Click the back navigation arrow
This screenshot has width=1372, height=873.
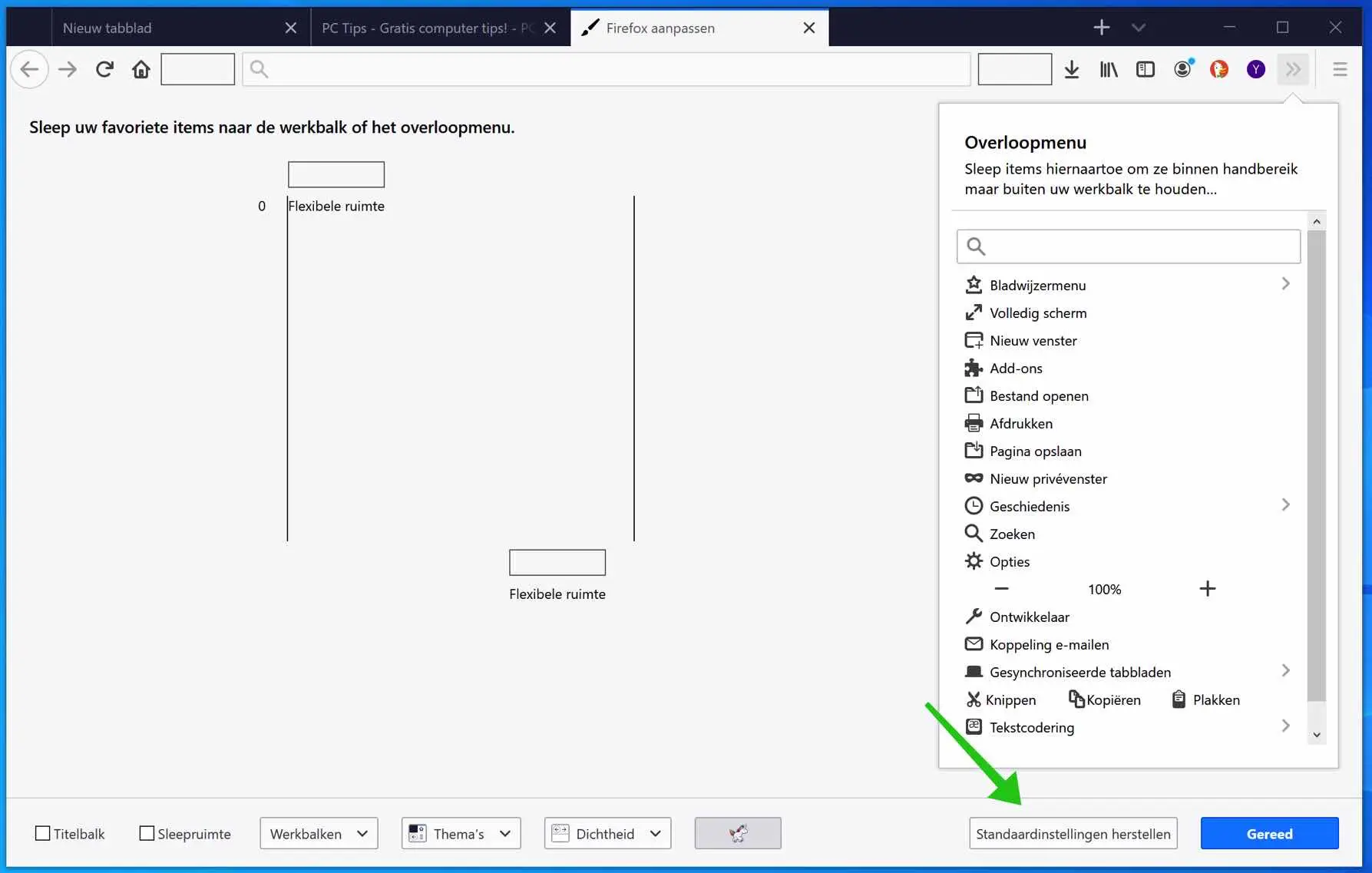pos(29,70)
